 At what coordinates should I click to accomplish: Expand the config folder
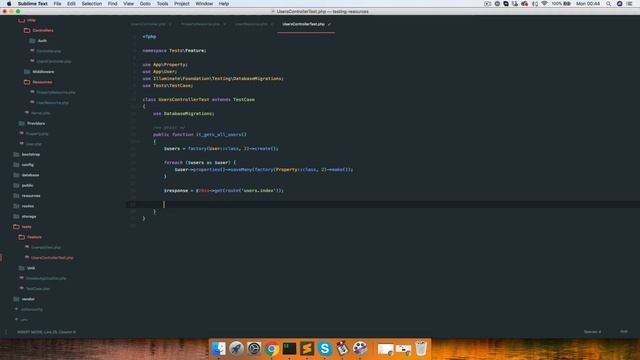click(27, 165)
